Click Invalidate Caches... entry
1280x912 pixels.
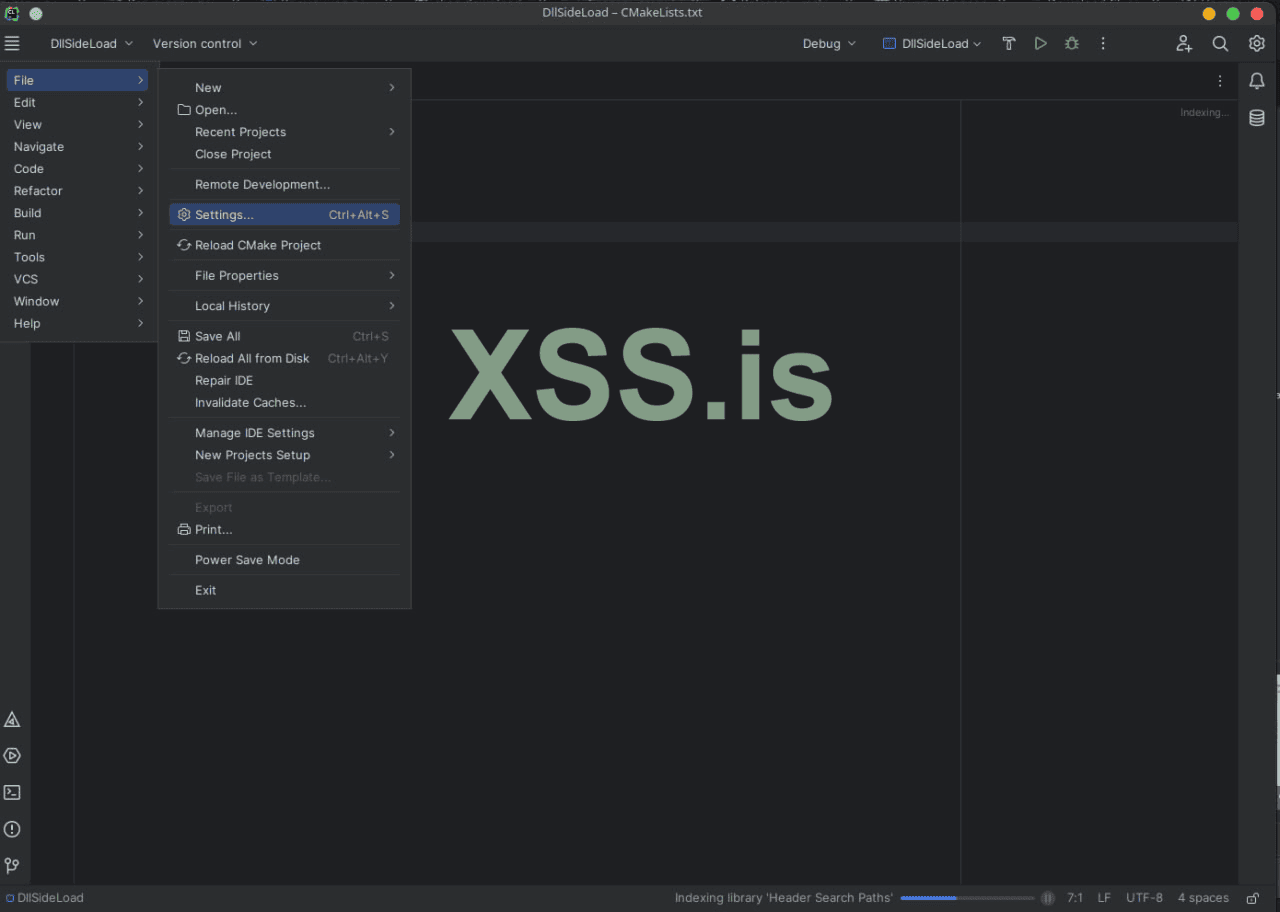(250, 403)
